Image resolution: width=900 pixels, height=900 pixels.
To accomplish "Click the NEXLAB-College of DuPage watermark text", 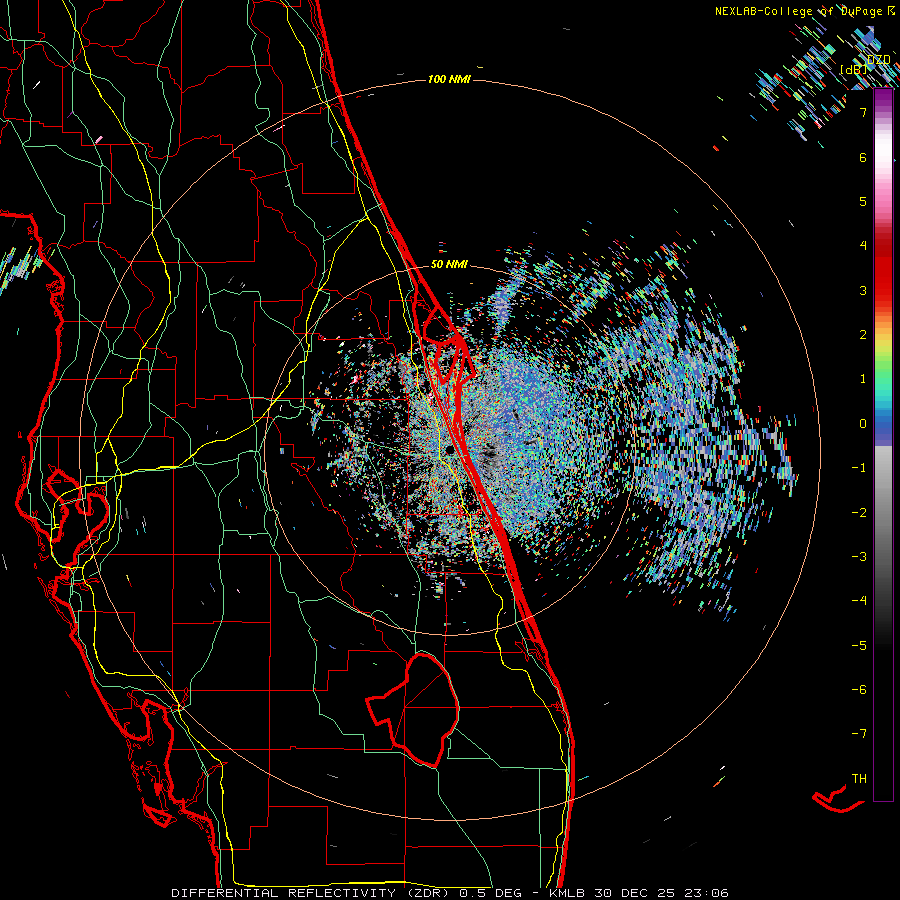I will coord(798,11).
